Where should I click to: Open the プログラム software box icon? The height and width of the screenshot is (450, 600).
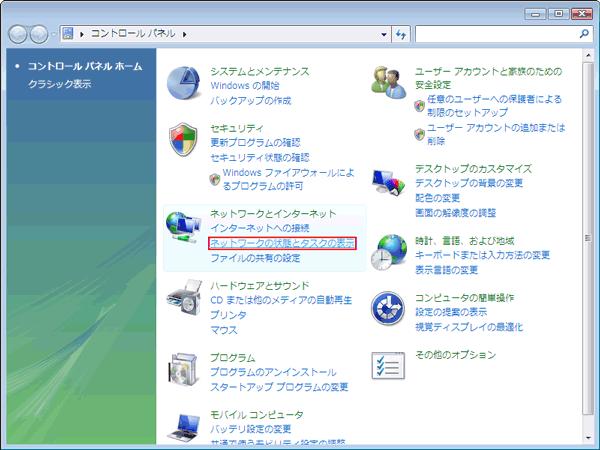pyautogui.click(x=184, y=370)
